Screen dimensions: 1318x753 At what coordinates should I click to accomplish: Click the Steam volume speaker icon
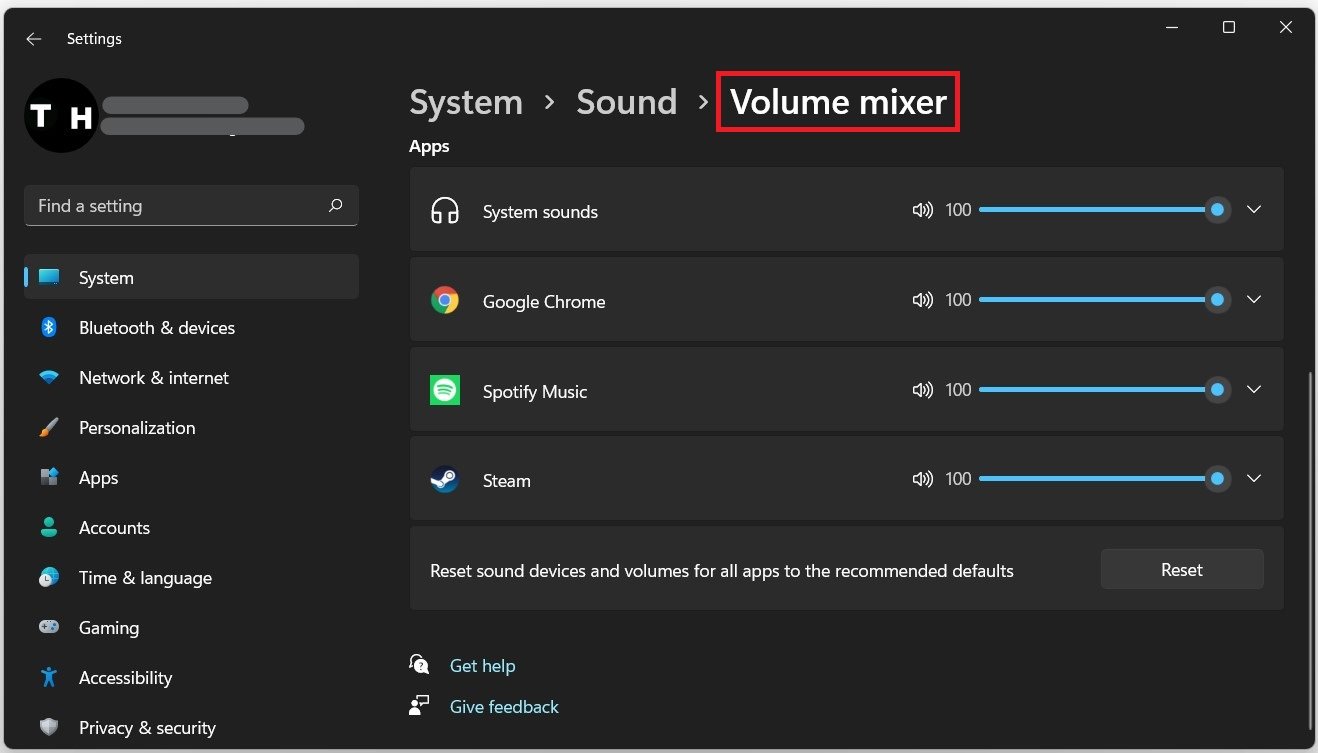[922, 479]
